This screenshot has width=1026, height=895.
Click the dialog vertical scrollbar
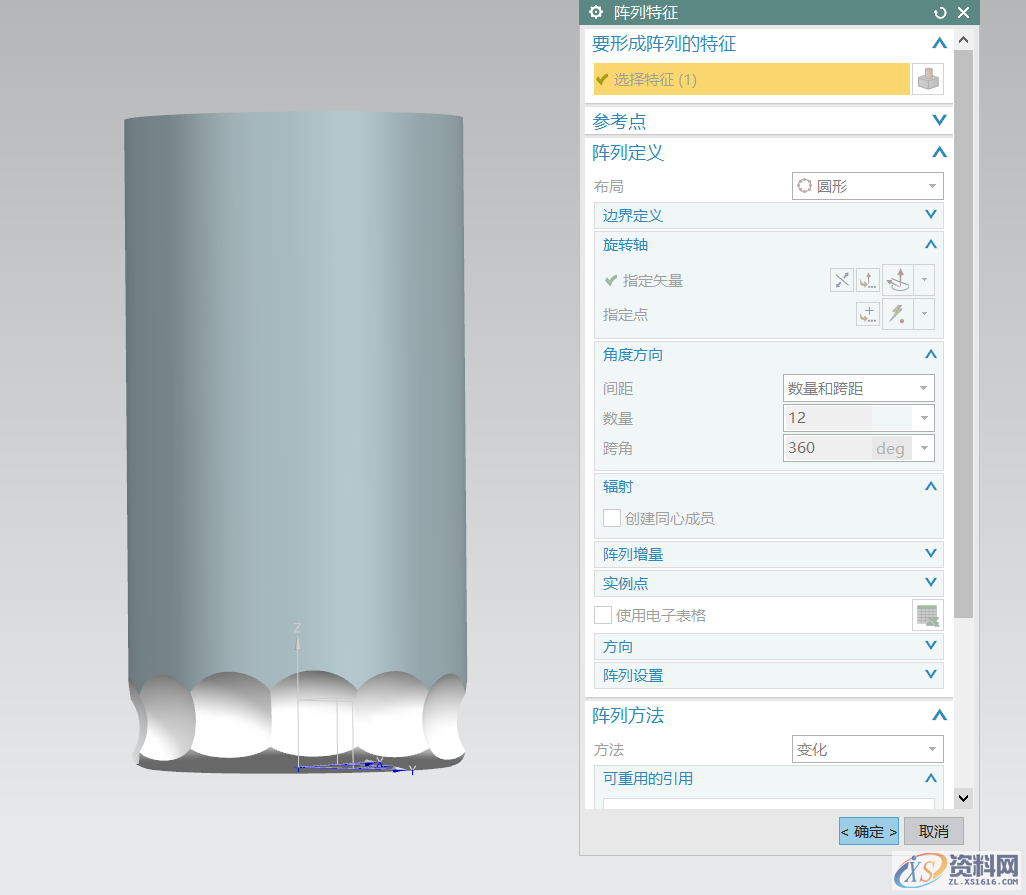(x=963, y=330)
